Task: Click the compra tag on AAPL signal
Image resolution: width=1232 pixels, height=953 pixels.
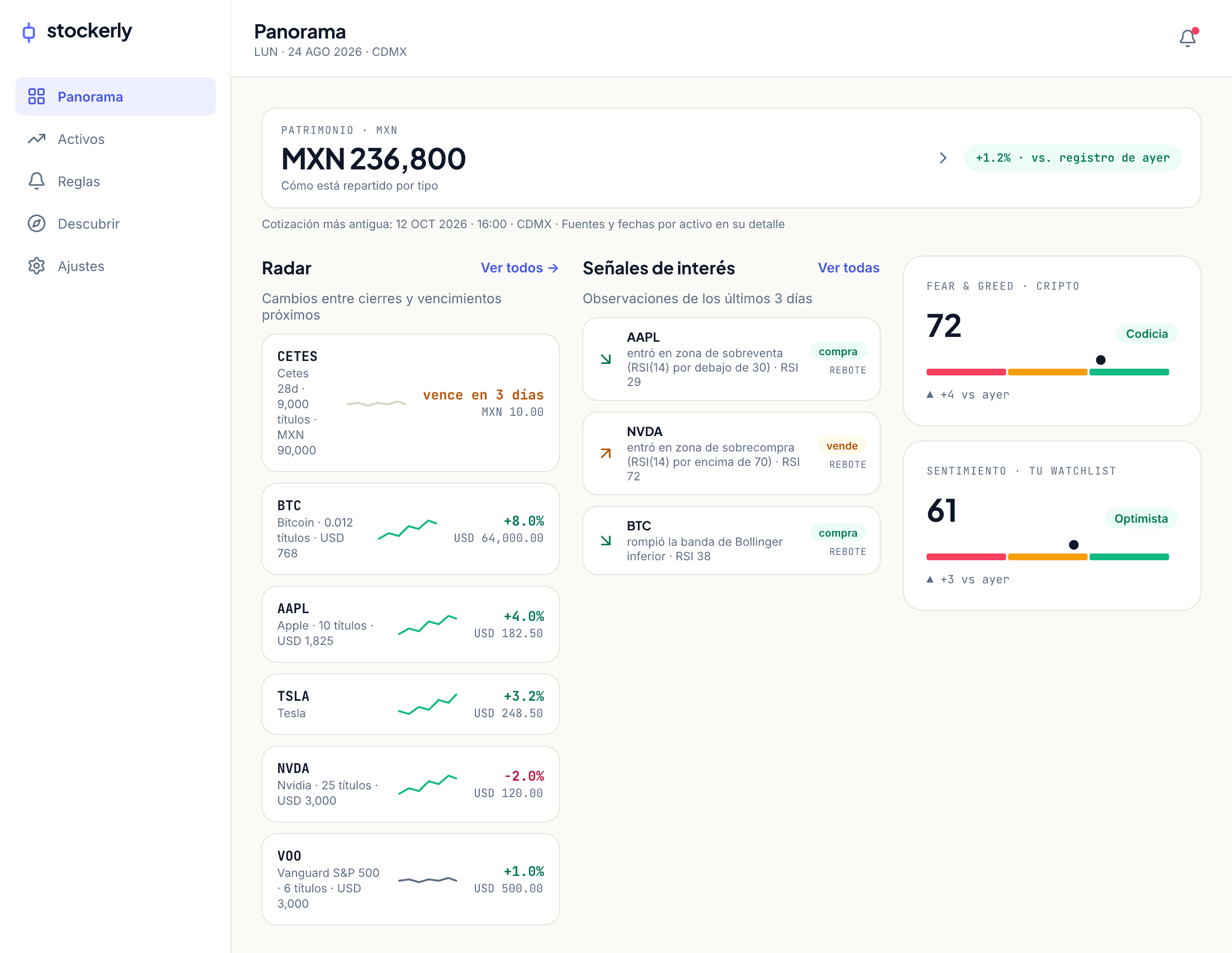Action: click(838, 351)
